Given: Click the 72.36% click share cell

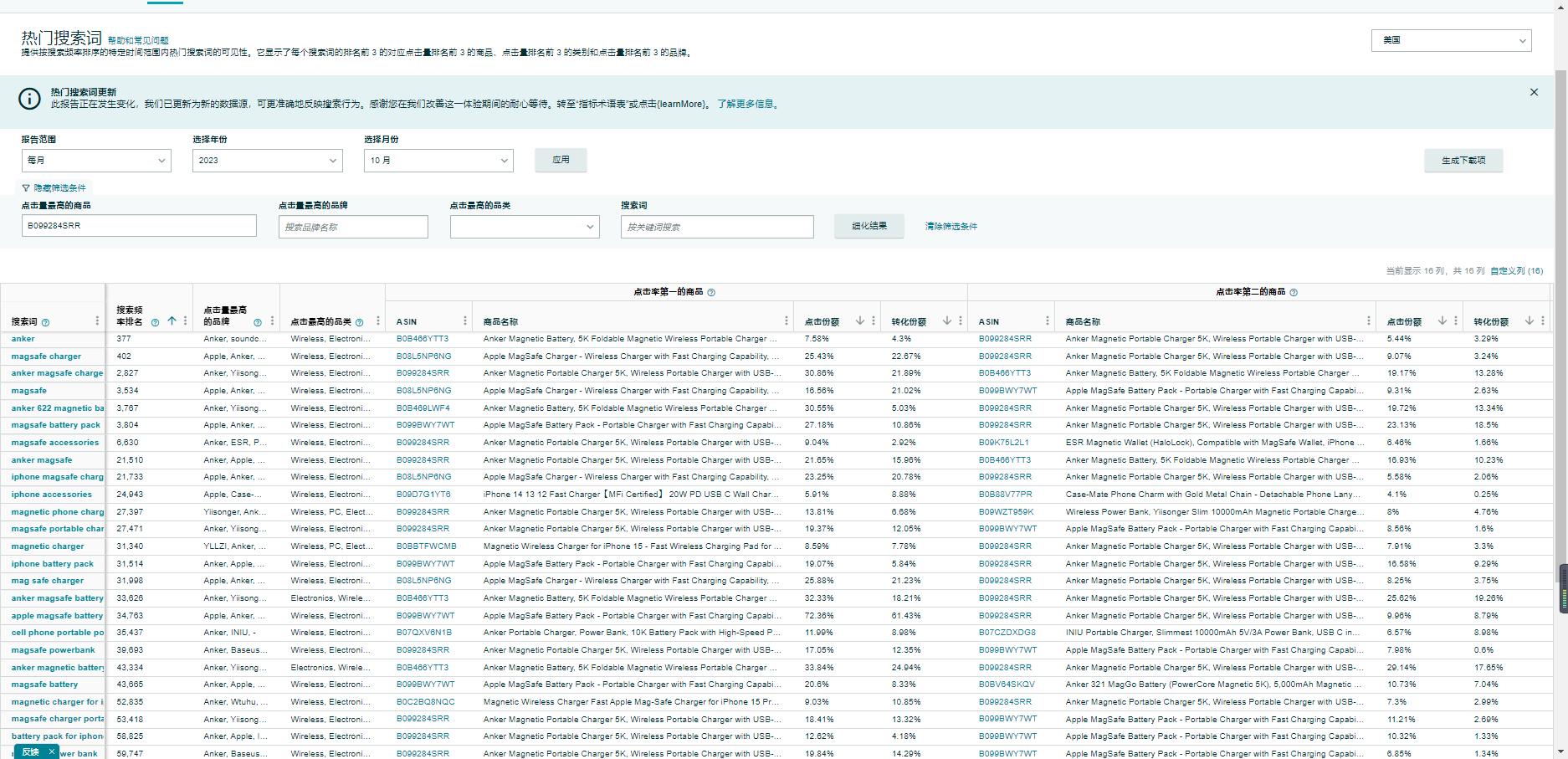Looking at the screenshot, I should click(817, 616).
